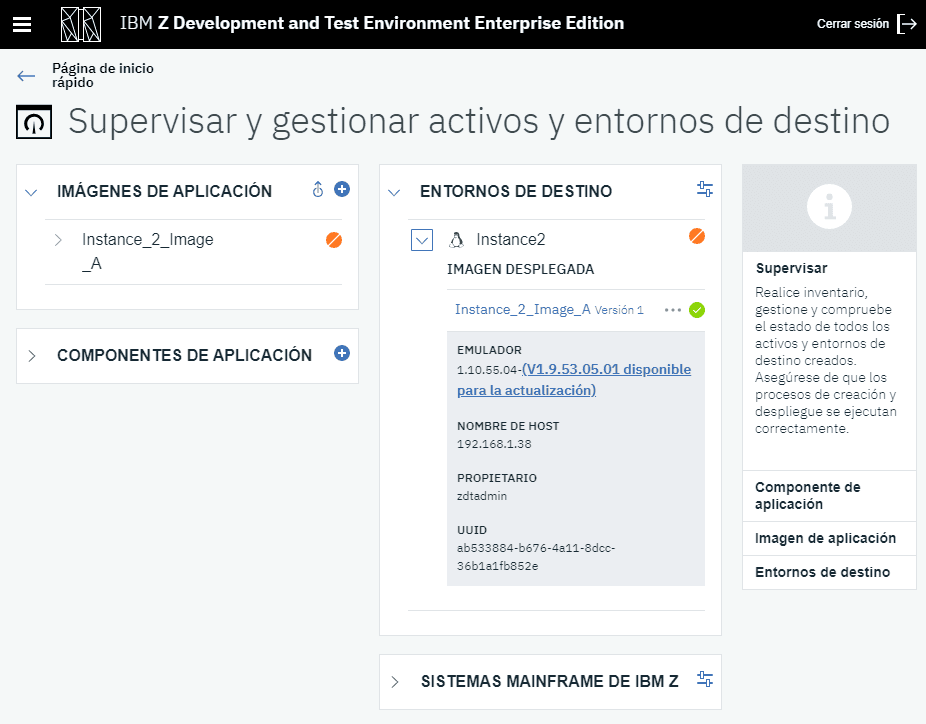Click the green check status icon

(x=697, y=310)
